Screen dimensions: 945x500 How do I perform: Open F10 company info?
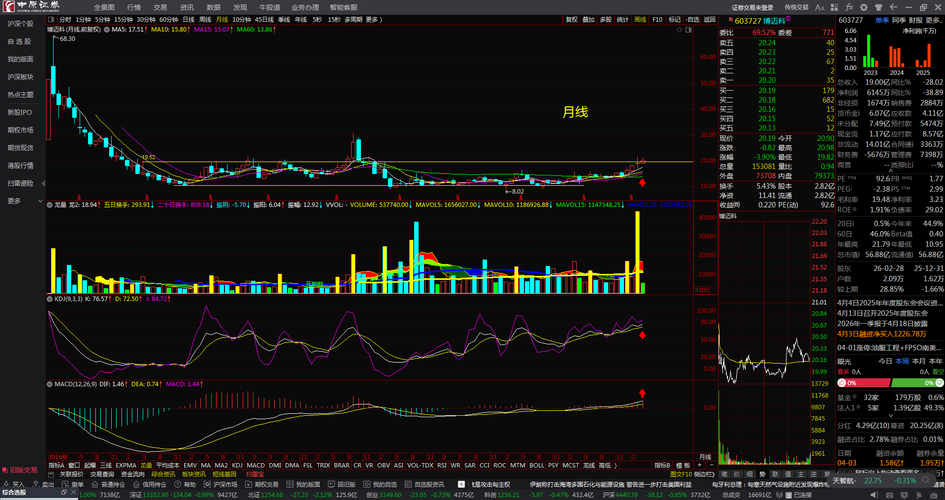click(x=658, y=19)
